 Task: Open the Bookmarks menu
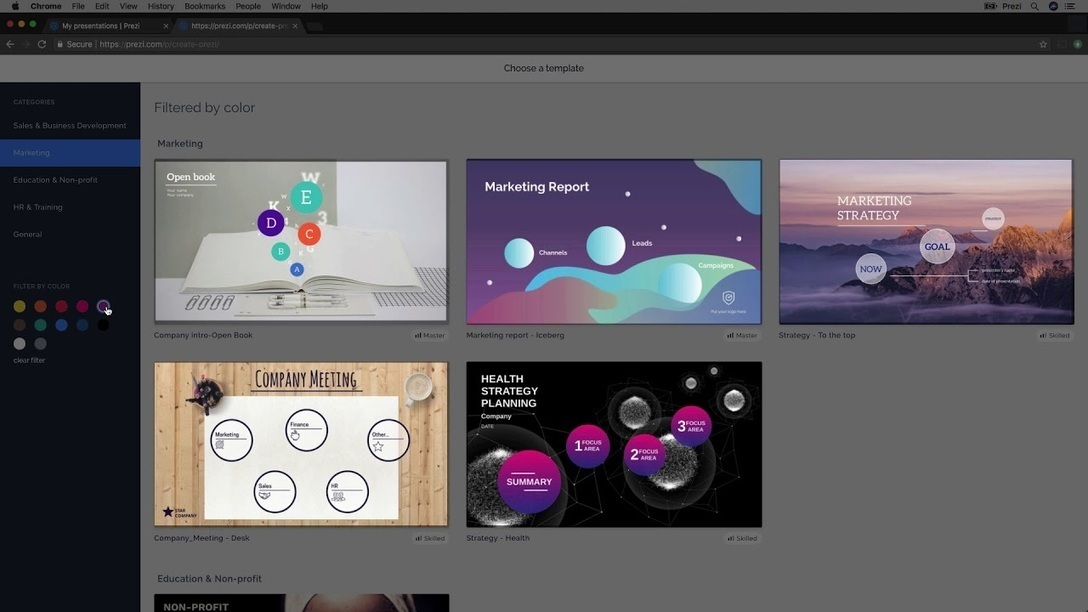204,6
